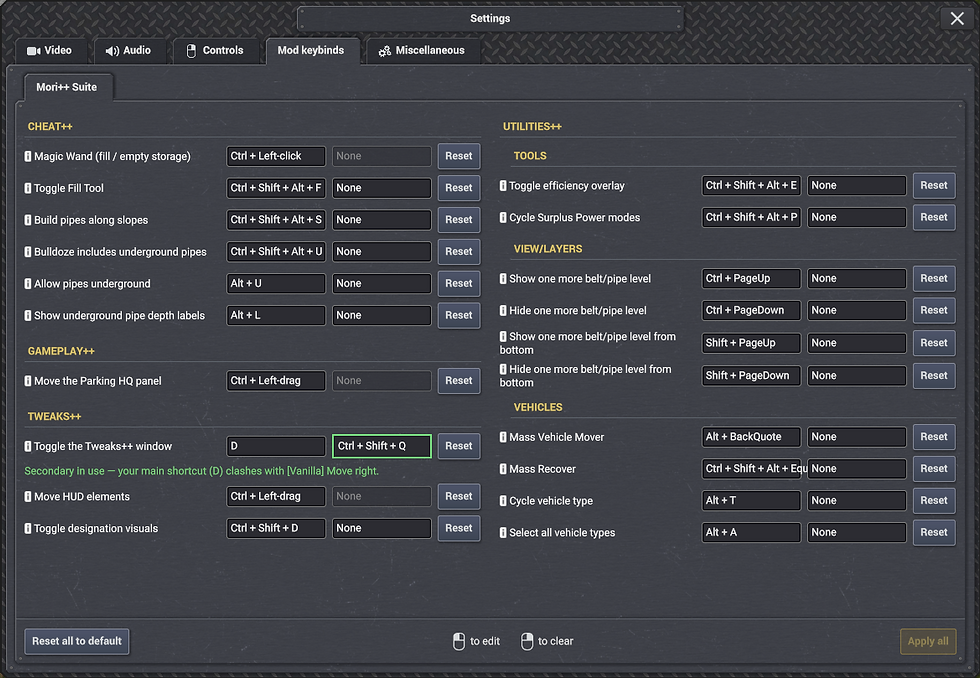
Task: Edit the Ctrl + Shift + Alt + P keybind
Action: click(x=751, y=217)
